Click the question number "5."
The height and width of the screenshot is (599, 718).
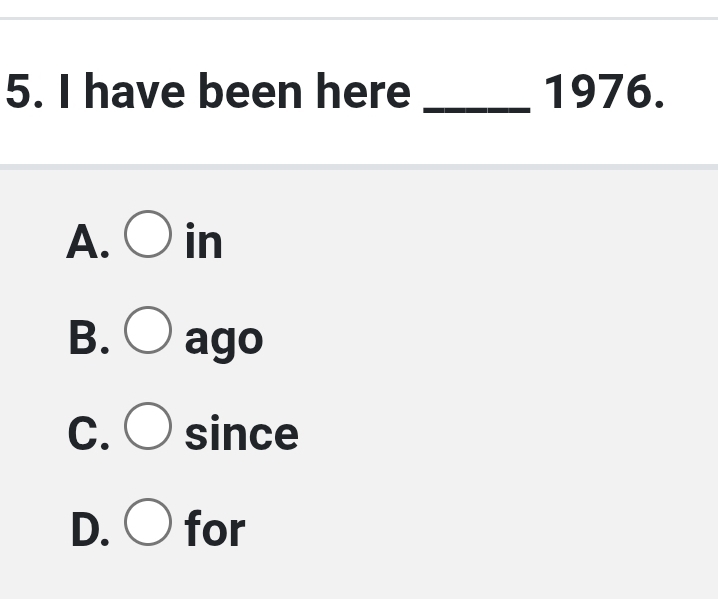[x=24, y=93]
